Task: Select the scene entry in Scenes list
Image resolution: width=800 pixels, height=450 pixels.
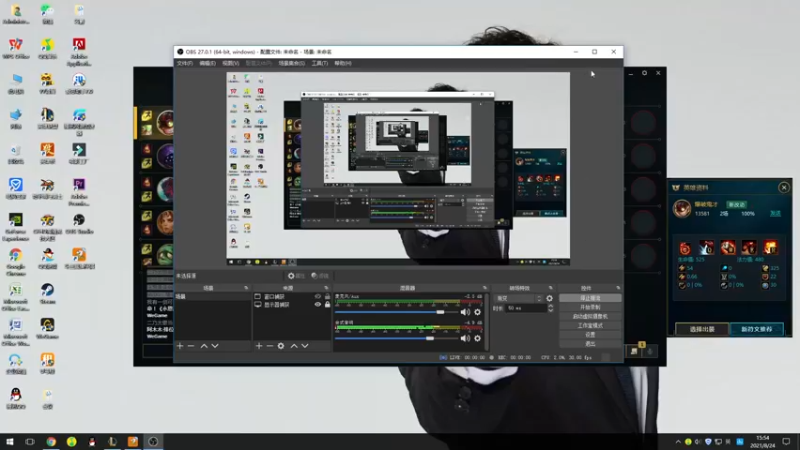Action: coord(212,296)
